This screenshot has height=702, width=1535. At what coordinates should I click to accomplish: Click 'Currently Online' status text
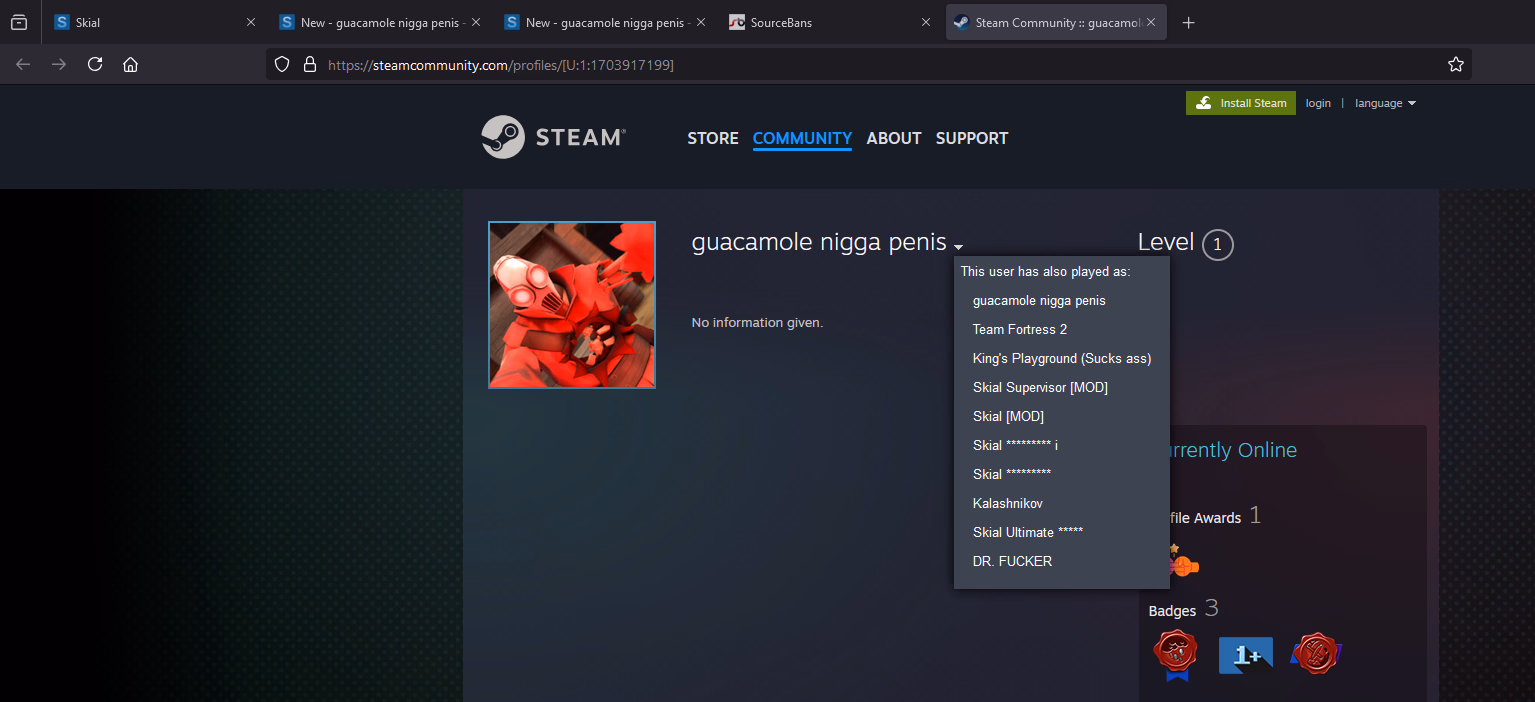pos(1233,450)
